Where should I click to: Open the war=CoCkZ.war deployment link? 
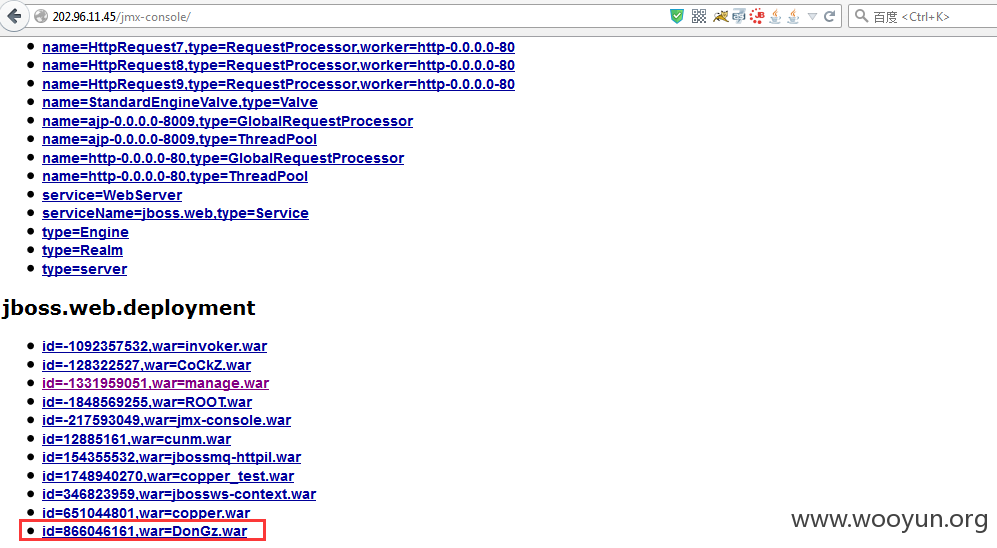tap(146, 365)
